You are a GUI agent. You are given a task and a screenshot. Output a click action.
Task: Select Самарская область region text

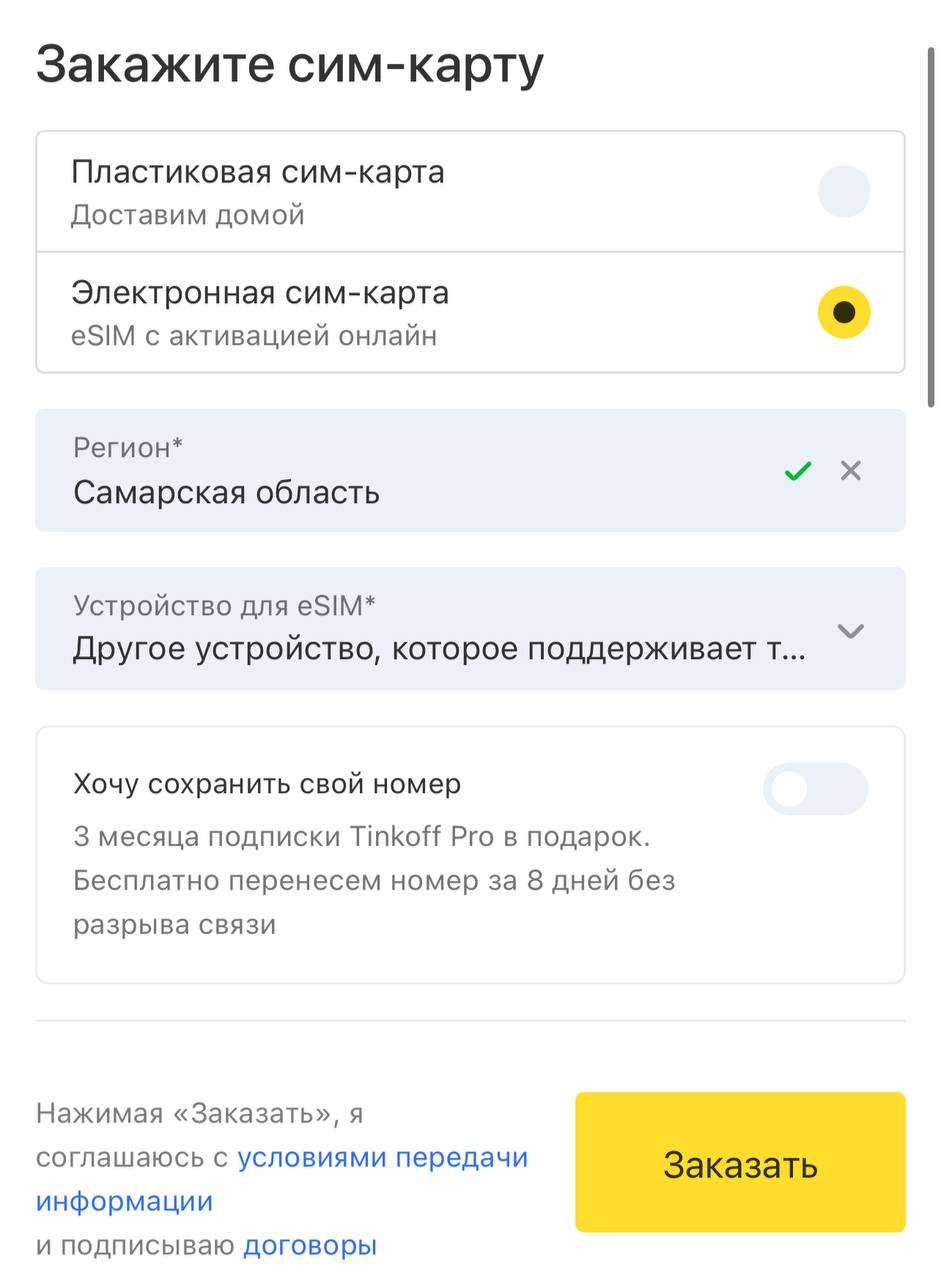pyautogui.click(x=226, y=493)
